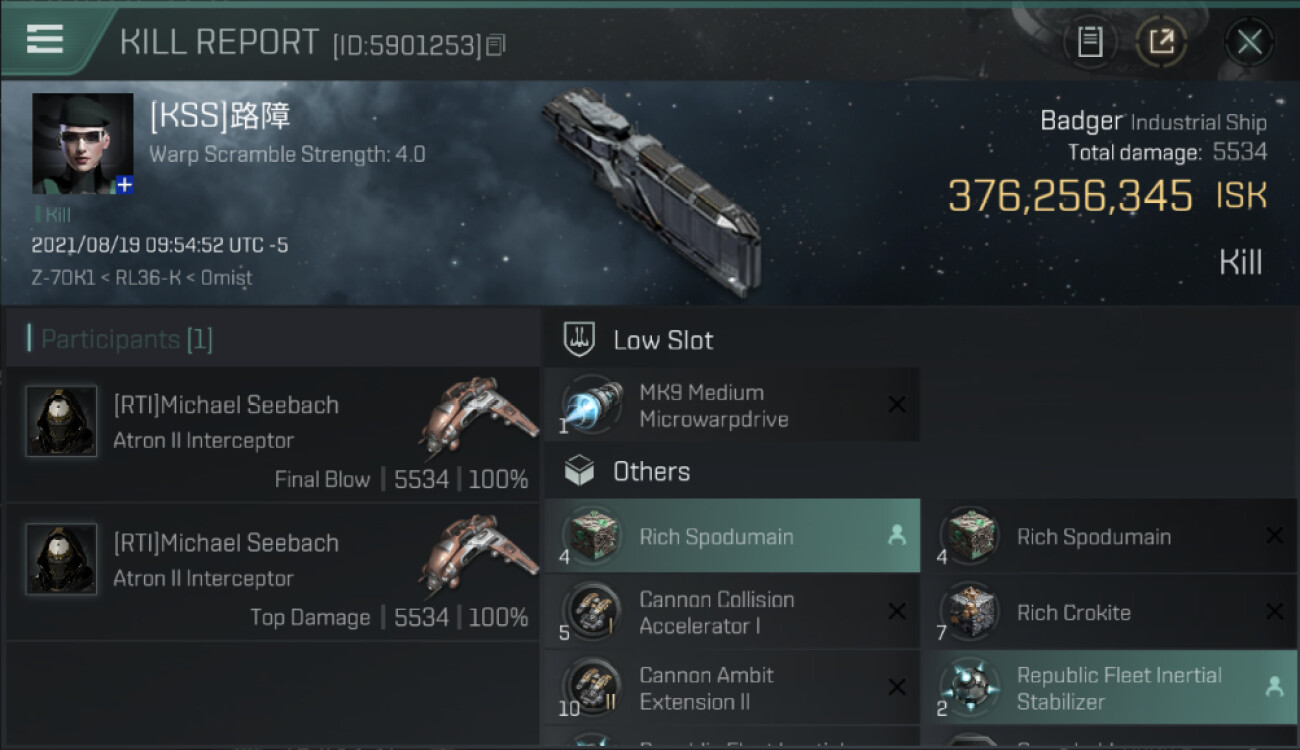Open Final Blow participant Michael Seebach
Viewport: 1300px width, 750px height.
(x=272, y=435)
